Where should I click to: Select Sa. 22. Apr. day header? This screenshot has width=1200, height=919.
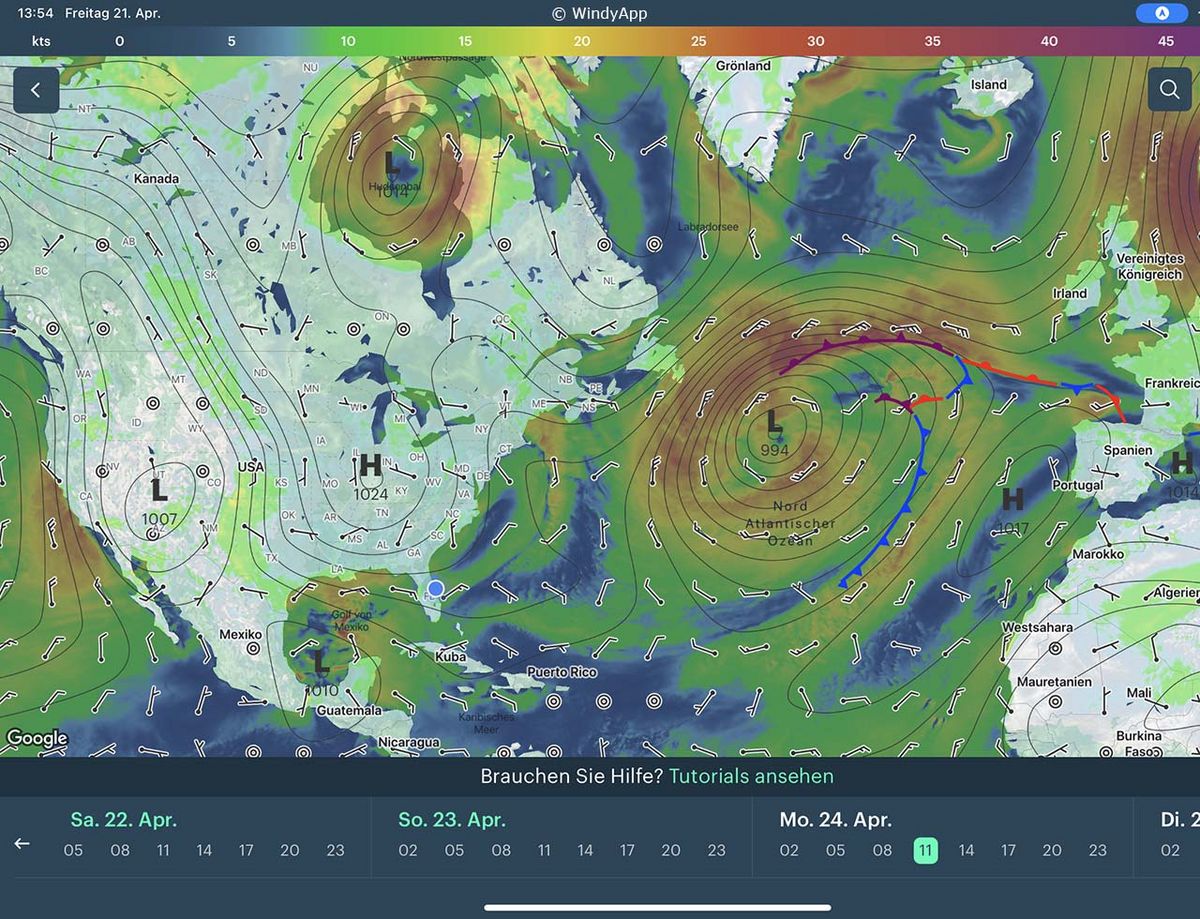coord(124,820)
